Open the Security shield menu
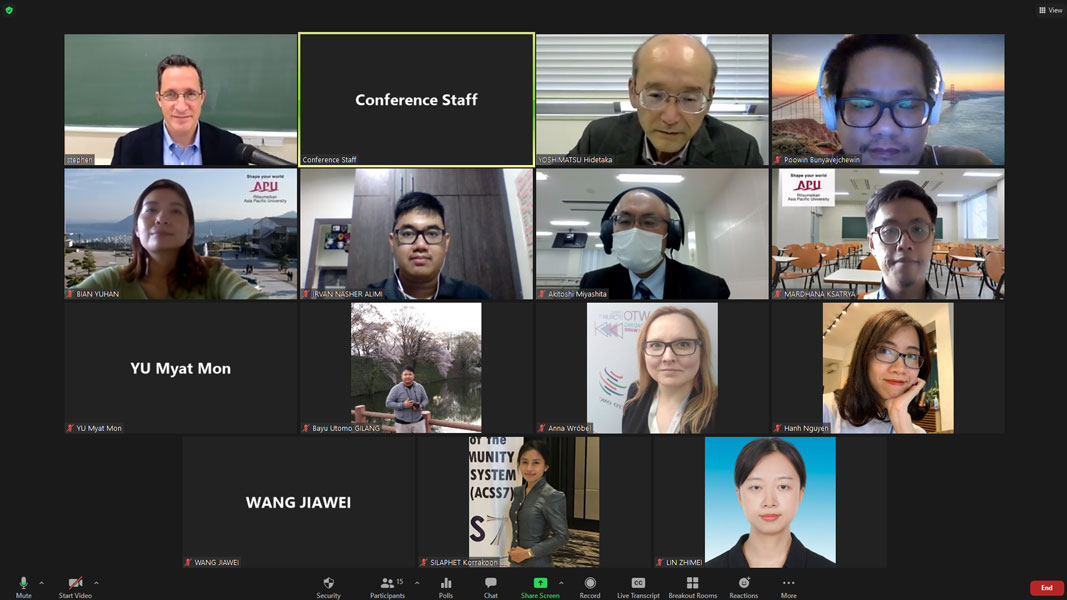The width and height of the screenshot is (1067, 600). coord(328,584)
